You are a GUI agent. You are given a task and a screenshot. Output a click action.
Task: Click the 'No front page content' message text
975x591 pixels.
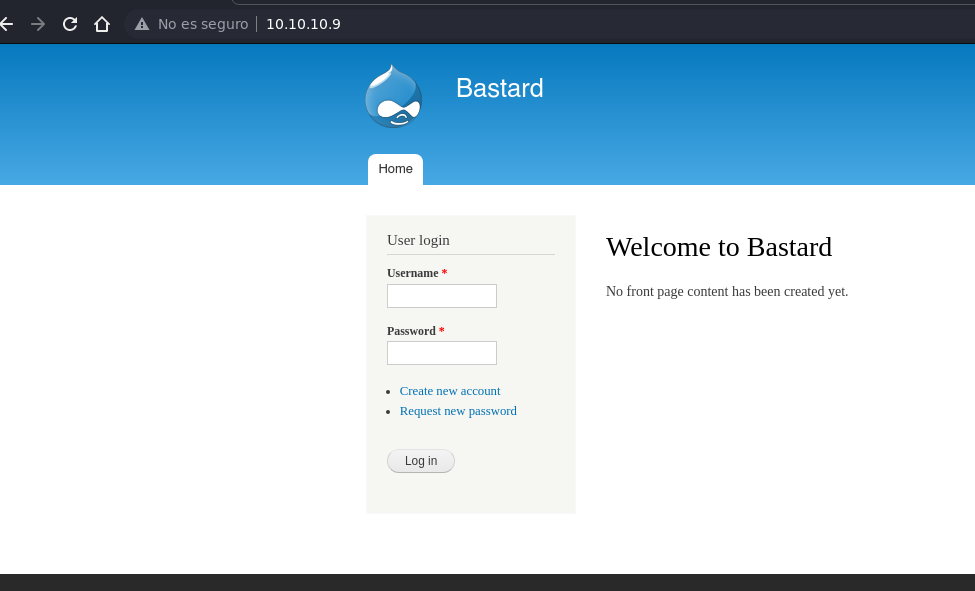pyautogui.click(x=727, y=291)
